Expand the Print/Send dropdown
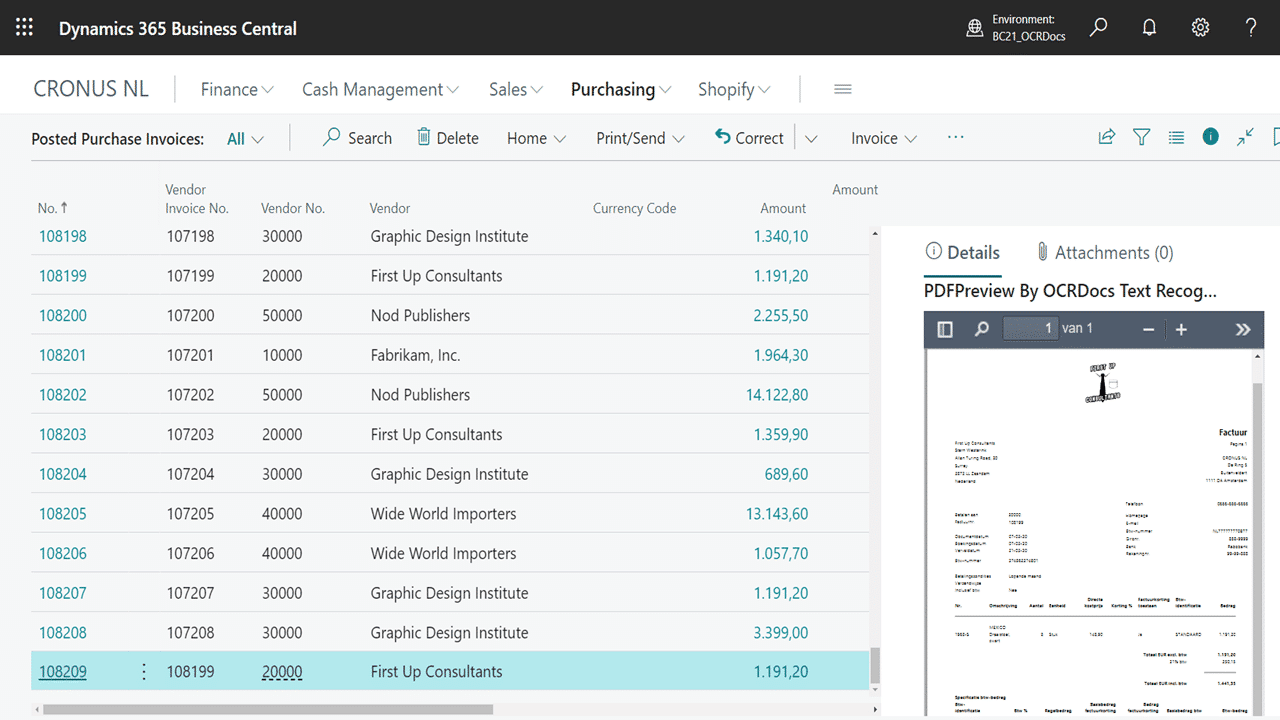 [x=640, y=138]
